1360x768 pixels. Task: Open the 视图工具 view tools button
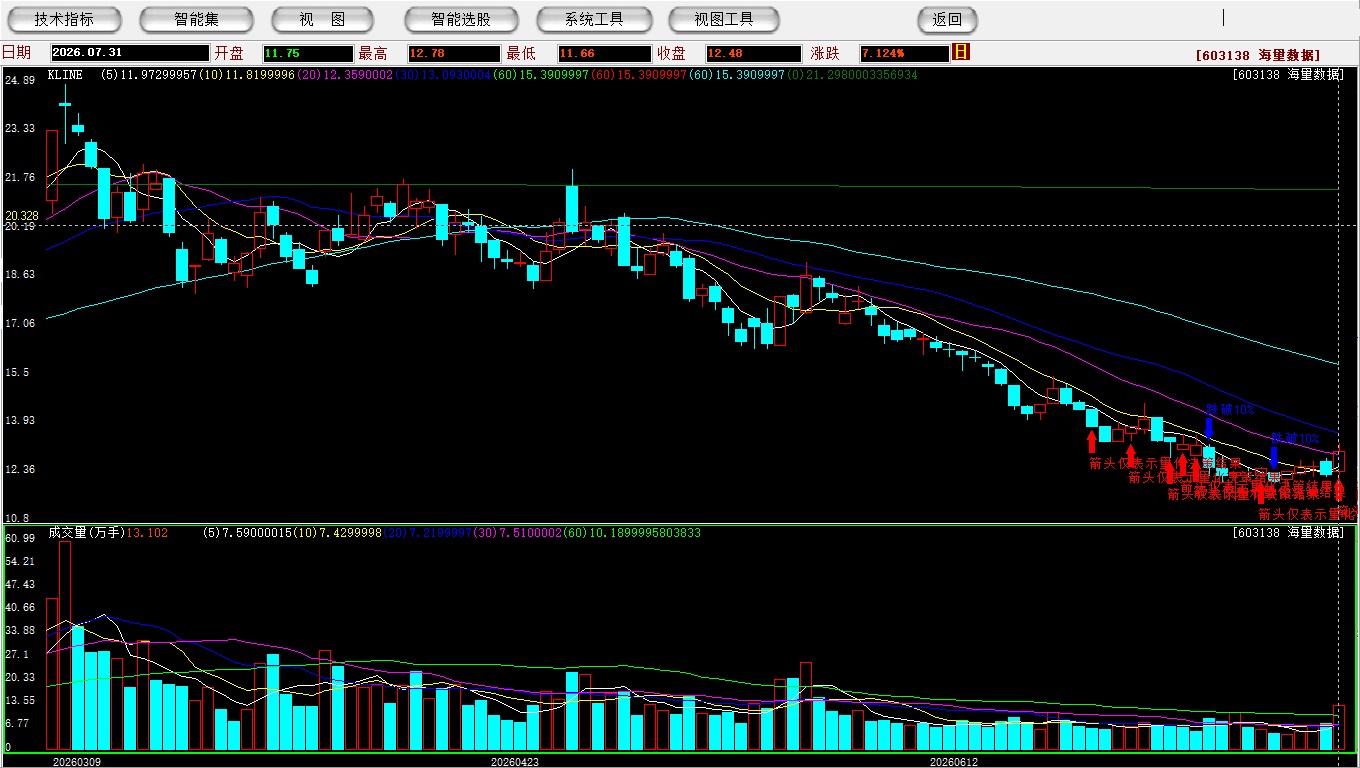[724, 19]
